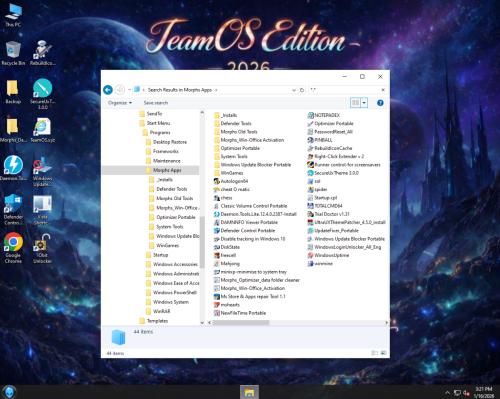Select Programs folder in tree
The width and height of the screenshot is (500, 399).
point(156,132)
